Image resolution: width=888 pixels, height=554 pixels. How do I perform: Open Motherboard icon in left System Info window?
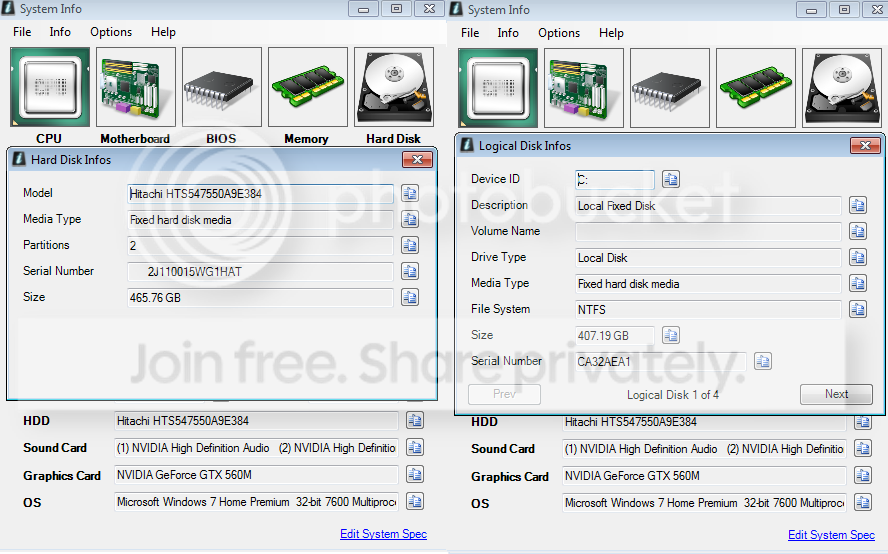(136, 87)
